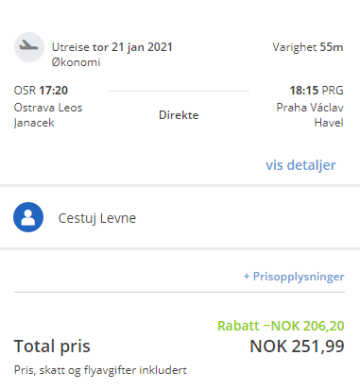
Task: Select passenger name Cestuj Levne
Action: (x=97, y=218)
